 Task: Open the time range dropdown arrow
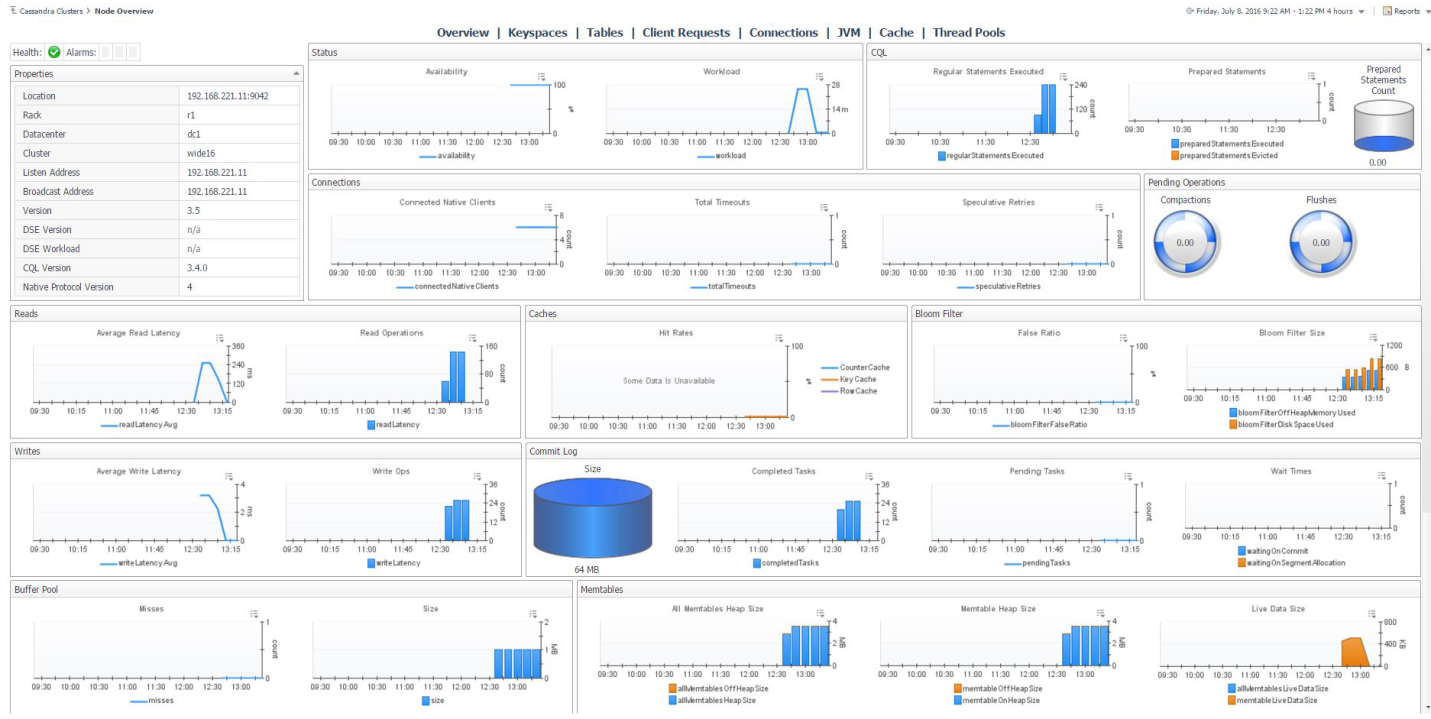tap(1361, 12)
